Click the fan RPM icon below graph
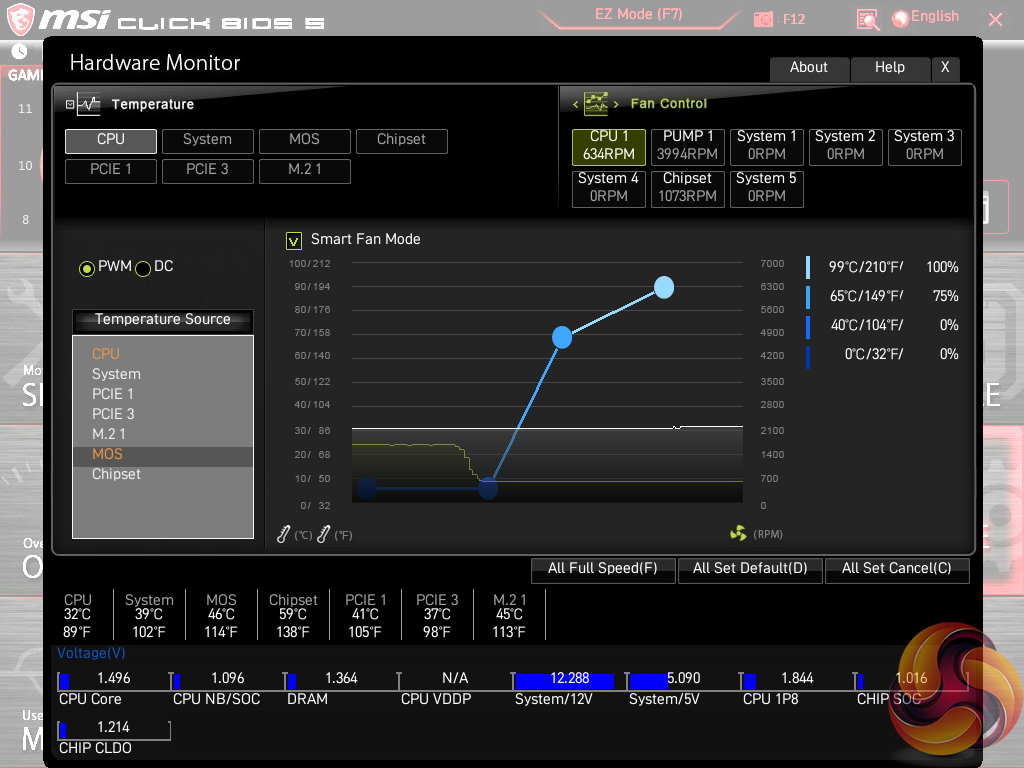 pos(738,534)
